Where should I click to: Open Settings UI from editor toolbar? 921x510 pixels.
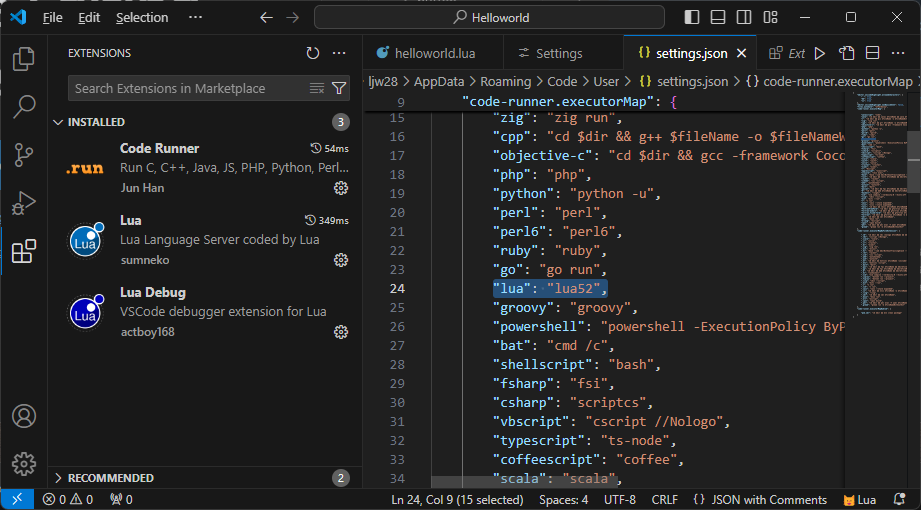click(x=846, y=53)
